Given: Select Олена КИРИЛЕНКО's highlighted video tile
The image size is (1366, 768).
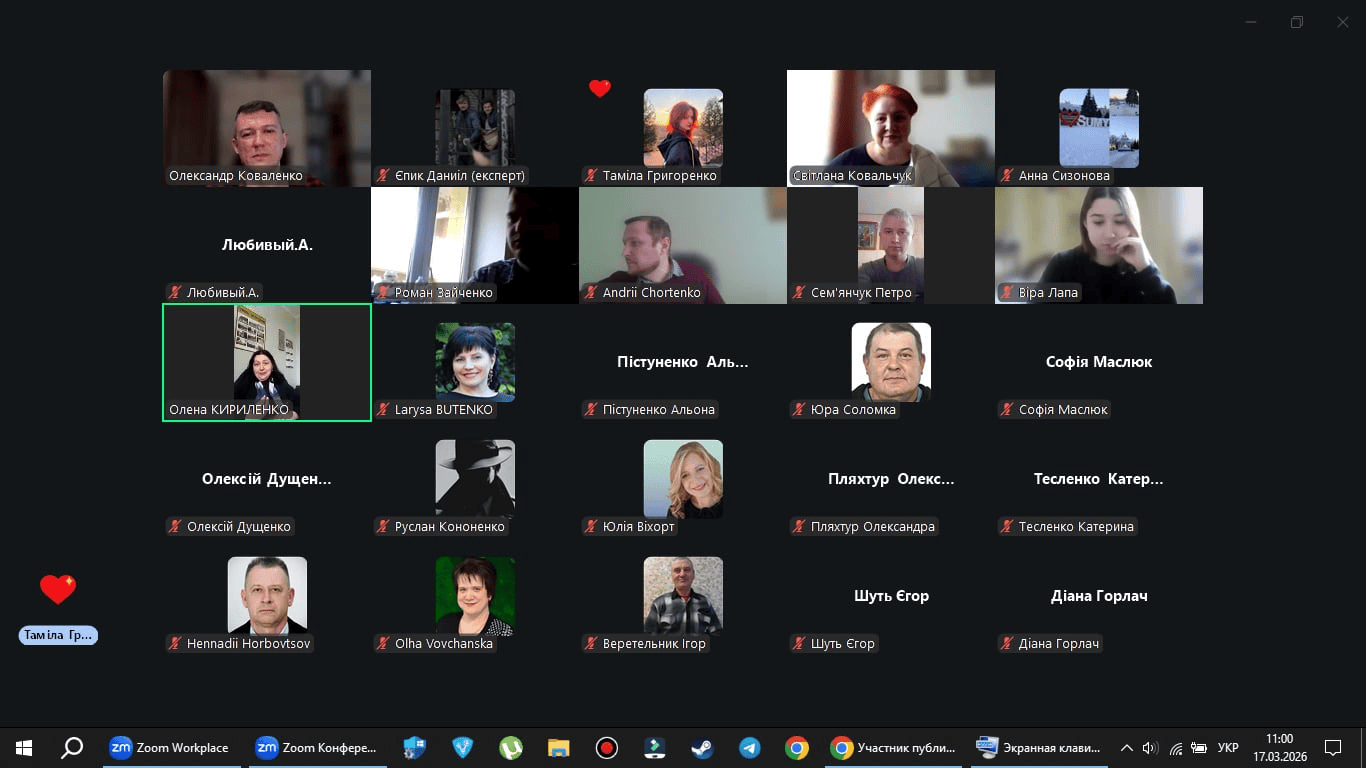Looking at the screenshot, I should point(267,362).
